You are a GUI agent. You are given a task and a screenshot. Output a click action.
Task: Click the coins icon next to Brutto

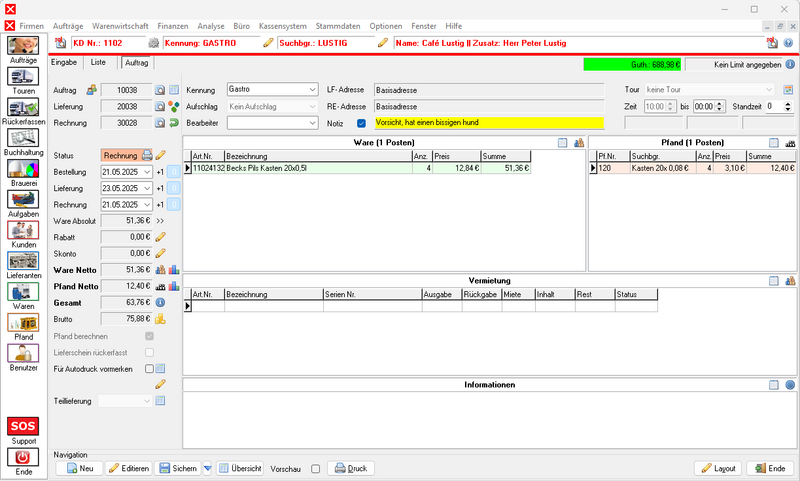(x=160, y=319)
